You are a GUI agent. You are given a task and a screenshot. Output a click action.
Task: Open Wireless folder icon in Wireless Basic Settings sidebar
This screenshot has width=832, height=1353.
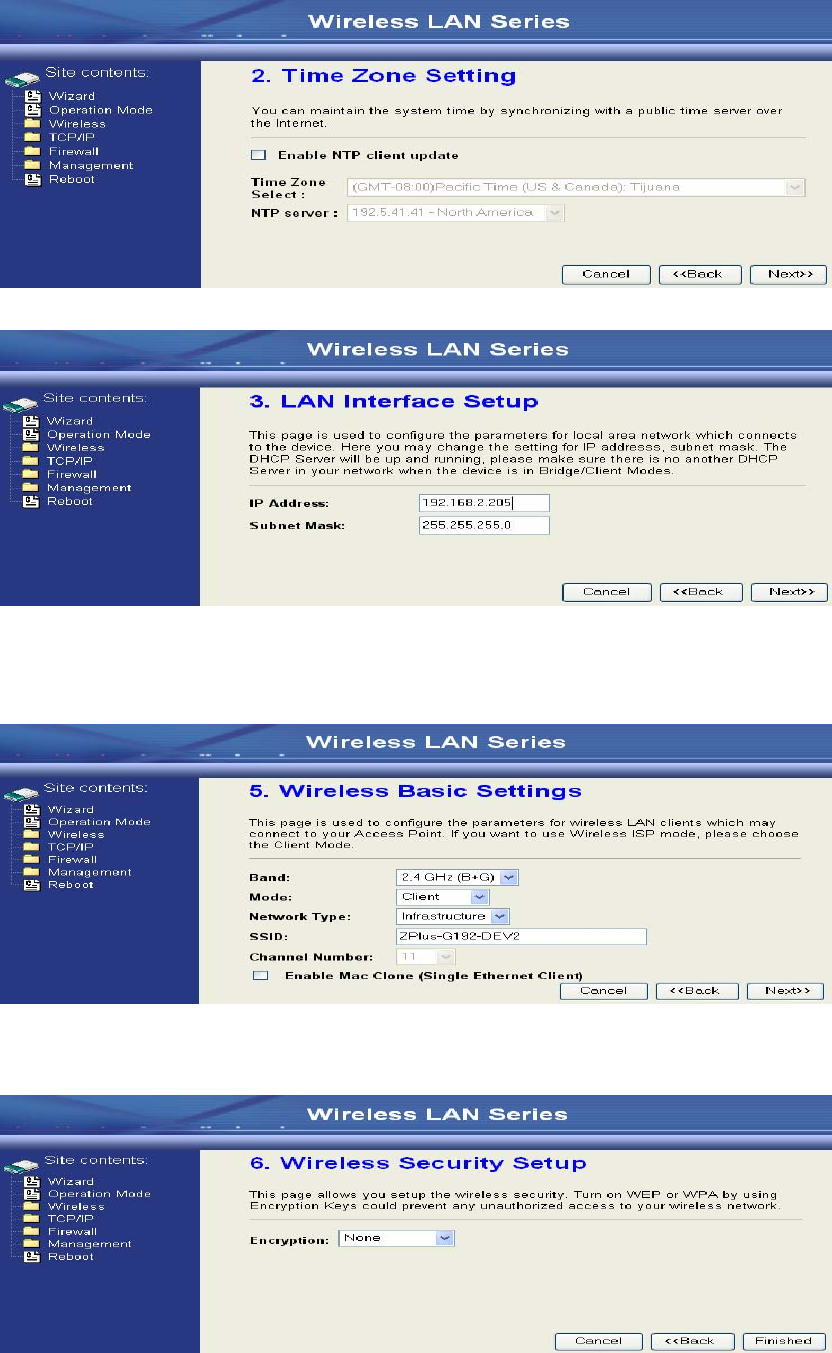point(32,834)
